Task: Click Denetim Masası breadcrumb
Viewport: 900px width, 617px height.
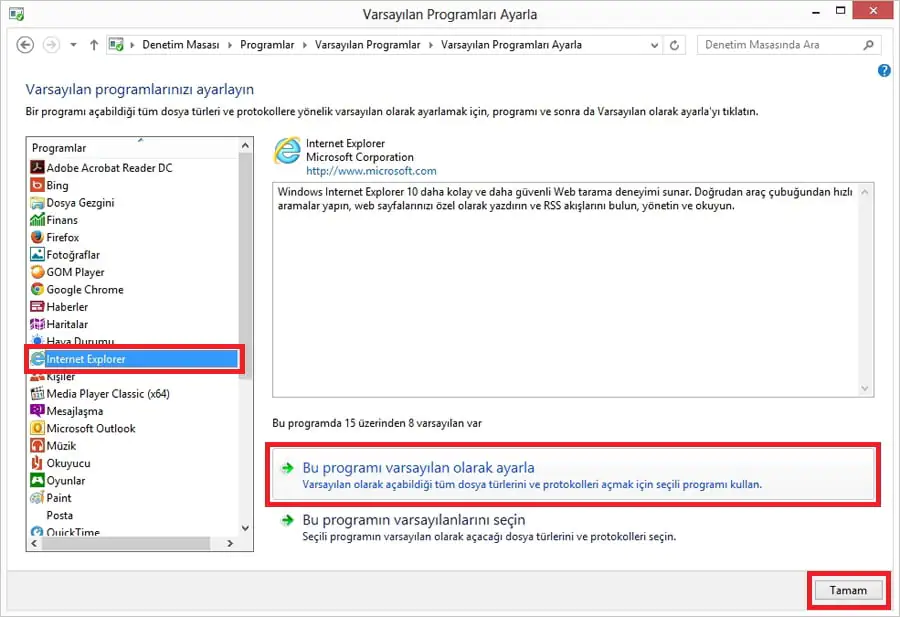Action: click(x=181, y=45)
